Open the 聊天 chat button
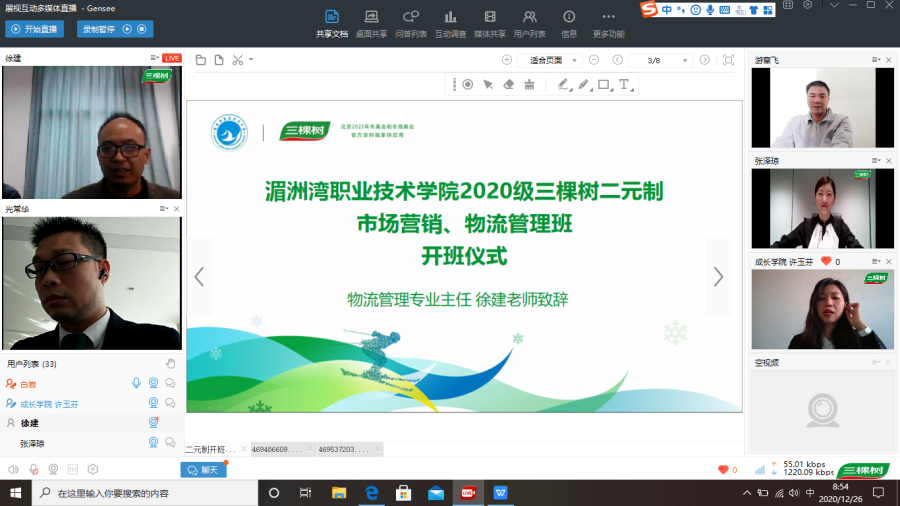 click(x=204, y=469)
